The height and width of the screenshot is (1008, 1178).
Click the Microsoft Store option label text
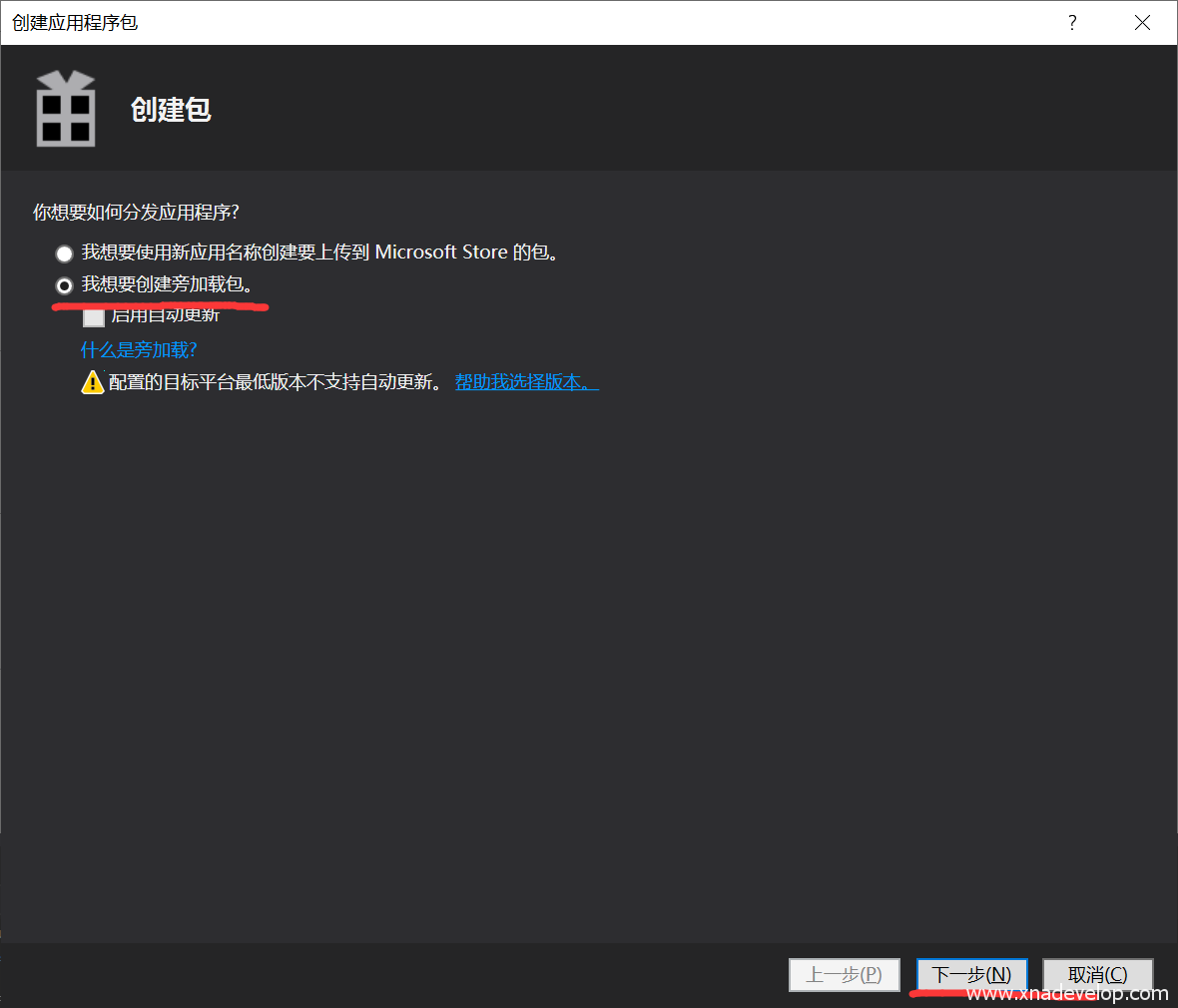319,252
